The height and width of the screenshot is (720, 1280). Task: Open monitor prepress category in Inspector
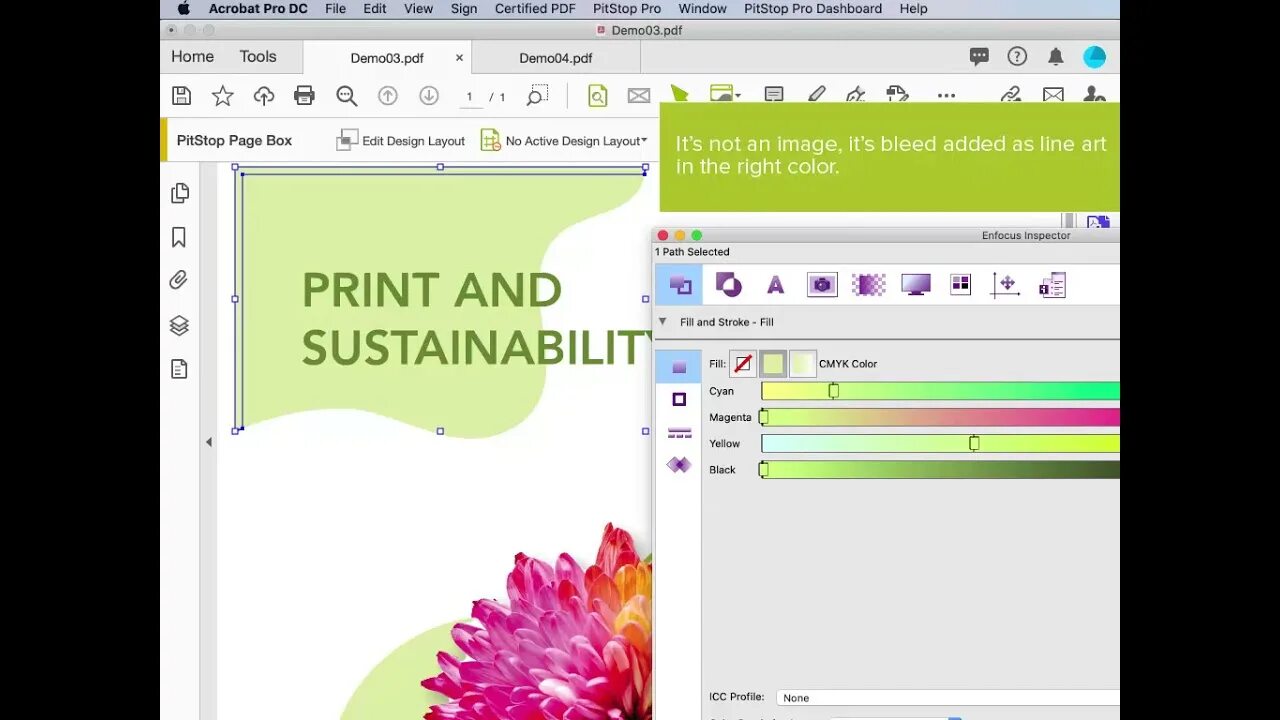tap(915, 285)
